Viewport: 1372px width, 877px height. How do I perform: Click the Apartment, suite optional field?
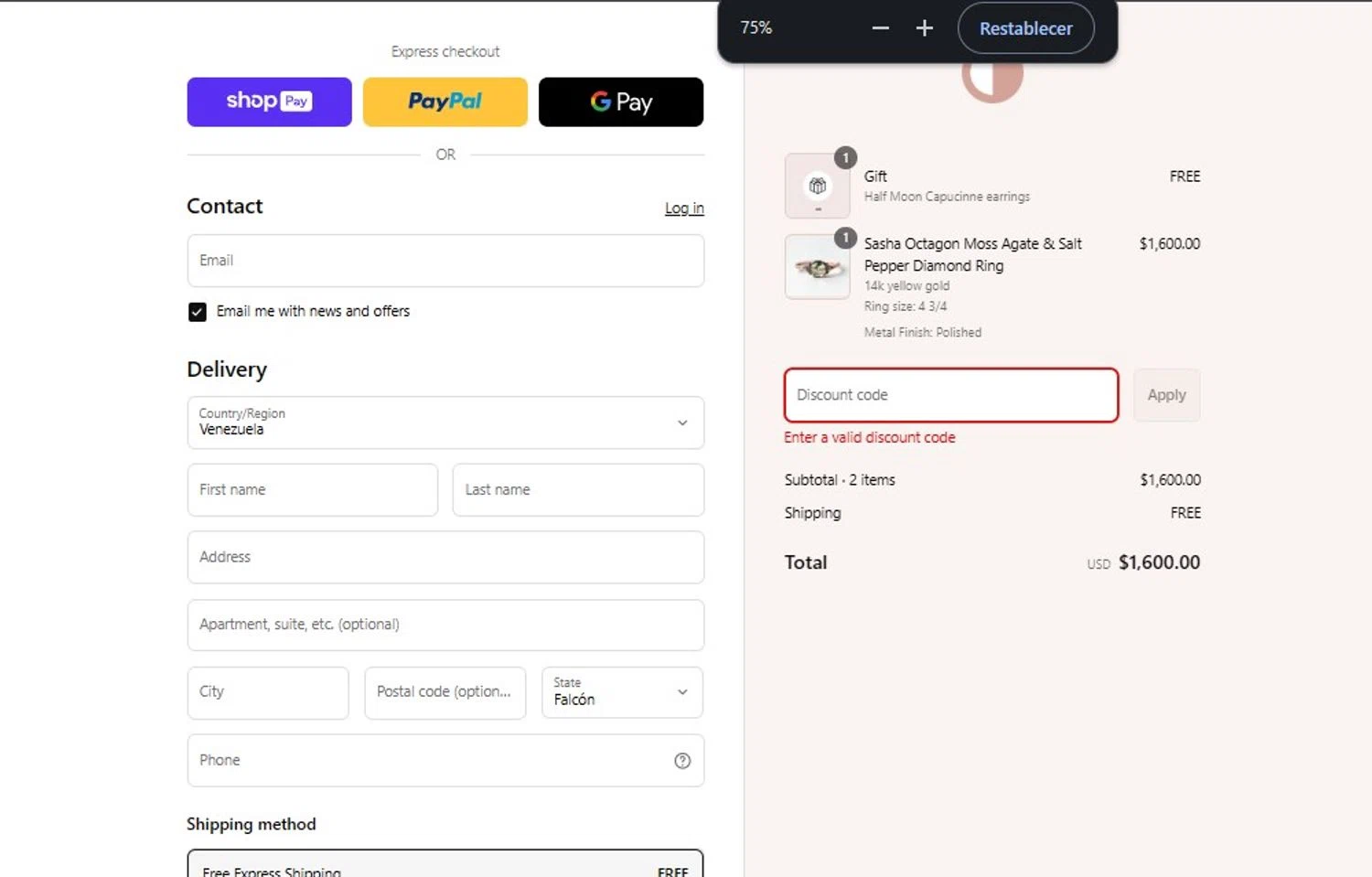(445, 625)
